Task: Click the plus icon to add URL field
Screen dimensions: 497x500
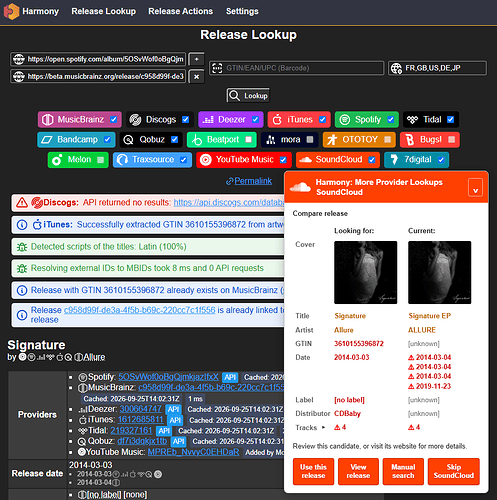Action: 196,59
